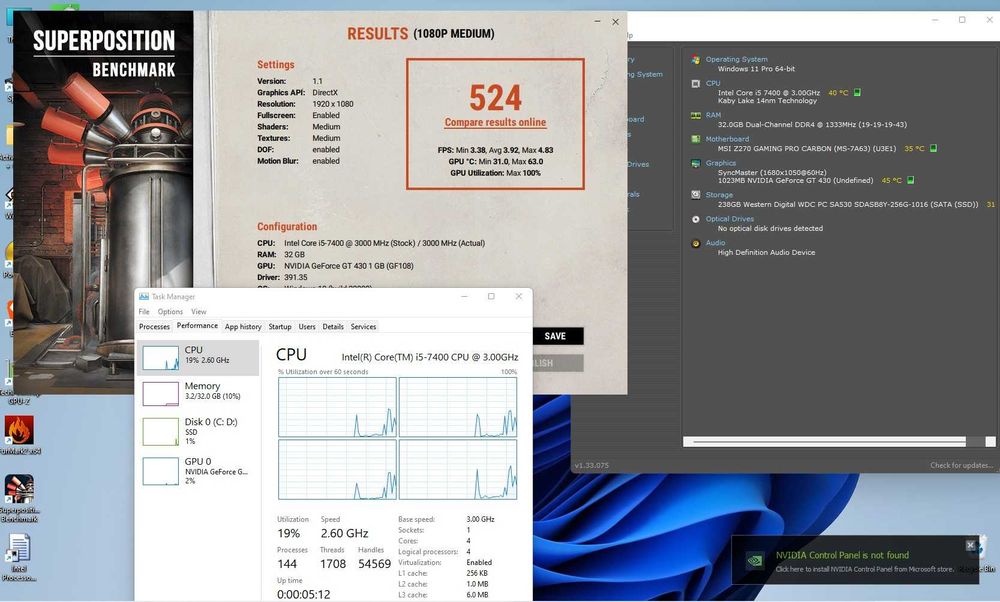Click 'Windows 11 Pro 64-bit' text

click(756, 69)
